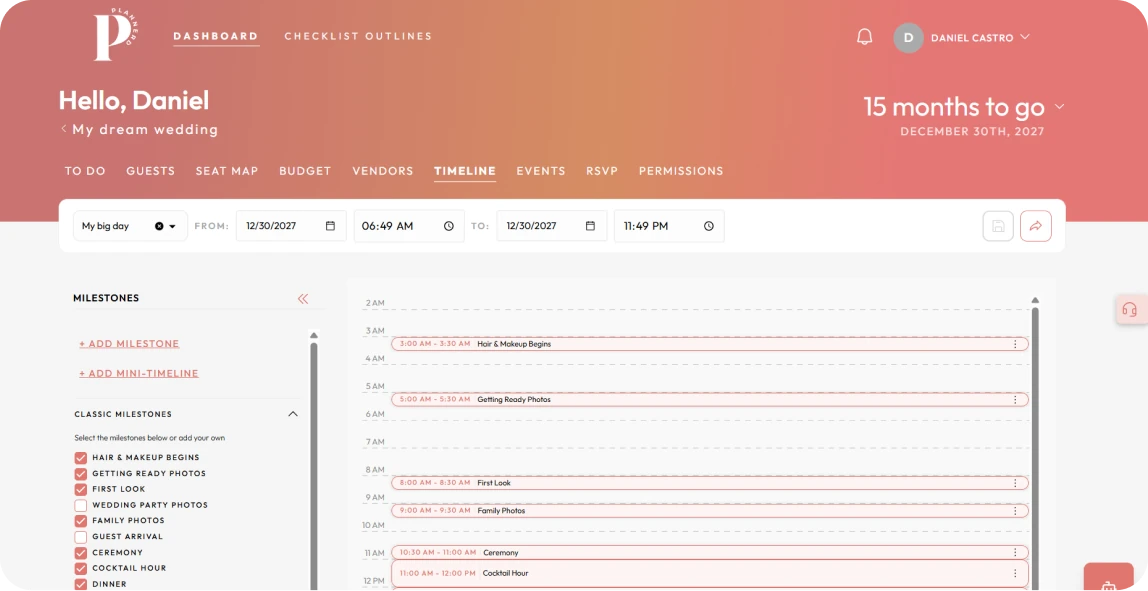Switch to the Events tab
Screen dimensions: 1148x591
click(541, 171)
